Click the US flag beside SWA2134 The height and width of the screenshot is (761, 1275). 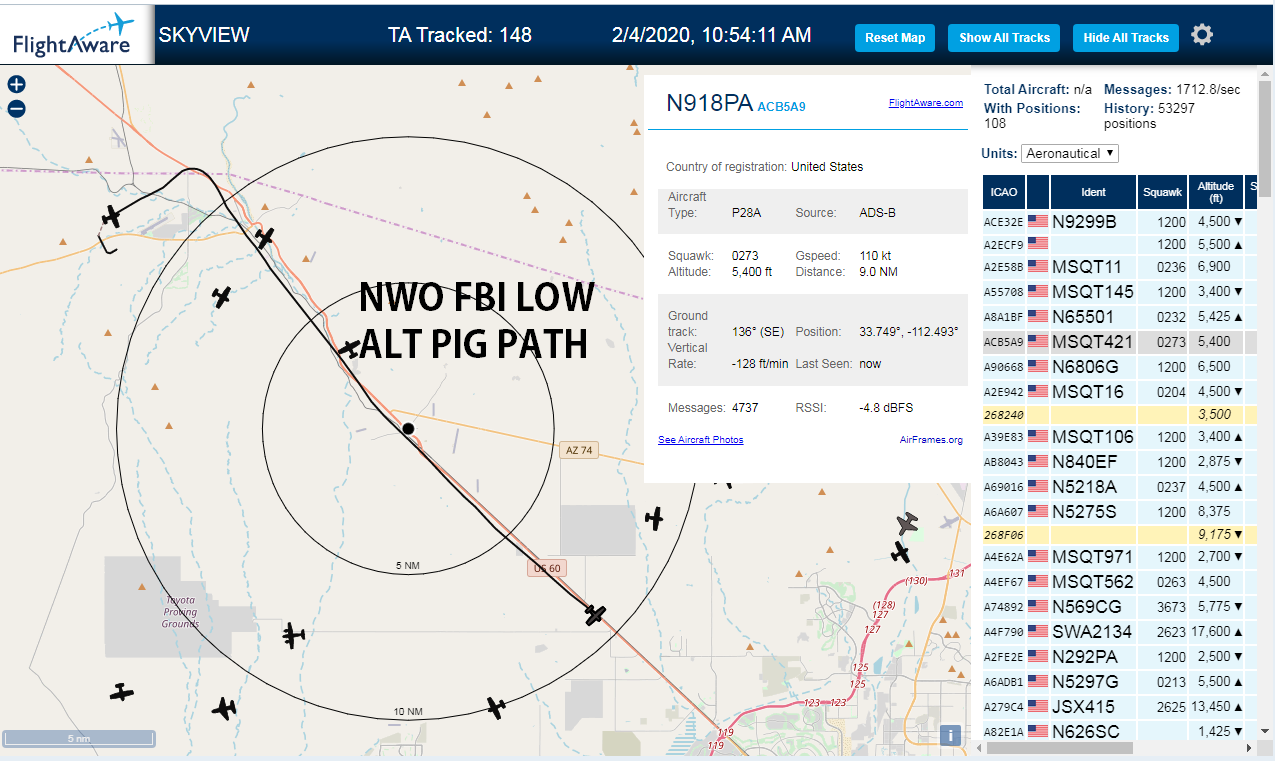[x=1037, y=632]
